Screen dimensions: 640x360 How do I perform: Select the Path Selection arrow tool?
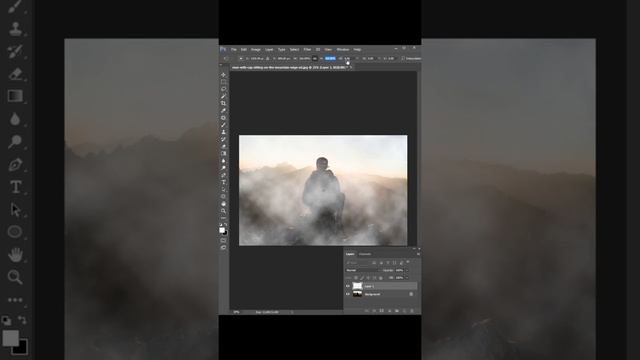coord(223,190)
